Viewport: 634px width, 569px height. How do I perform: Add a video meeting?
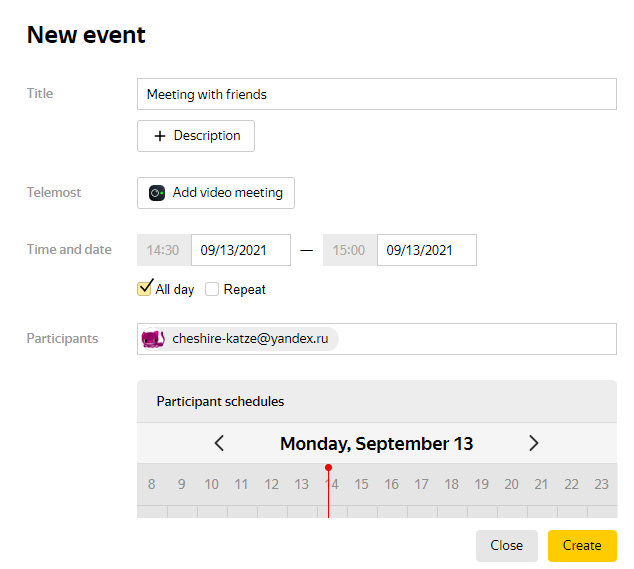click(216, 193)
